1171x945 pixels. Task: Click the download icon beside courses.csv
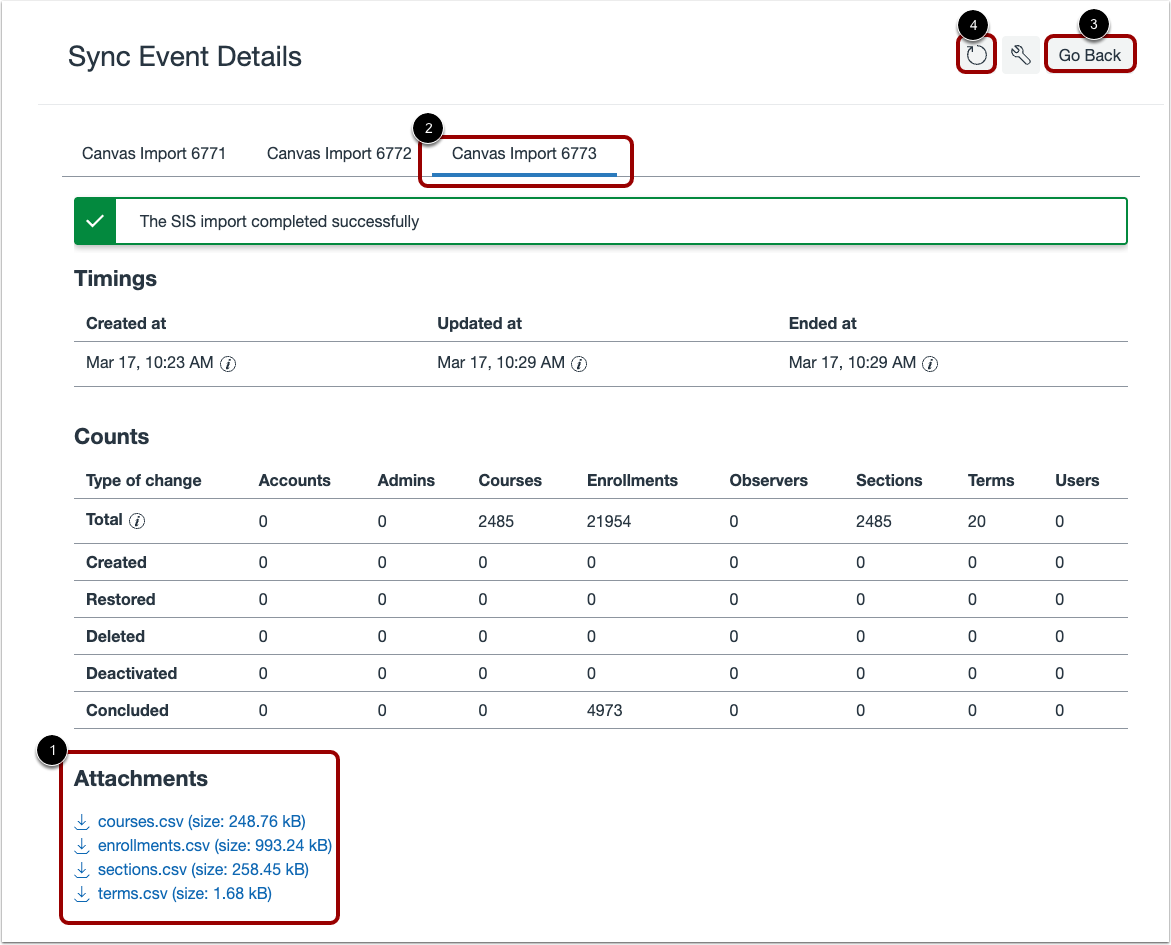click(x=82, y=821)
